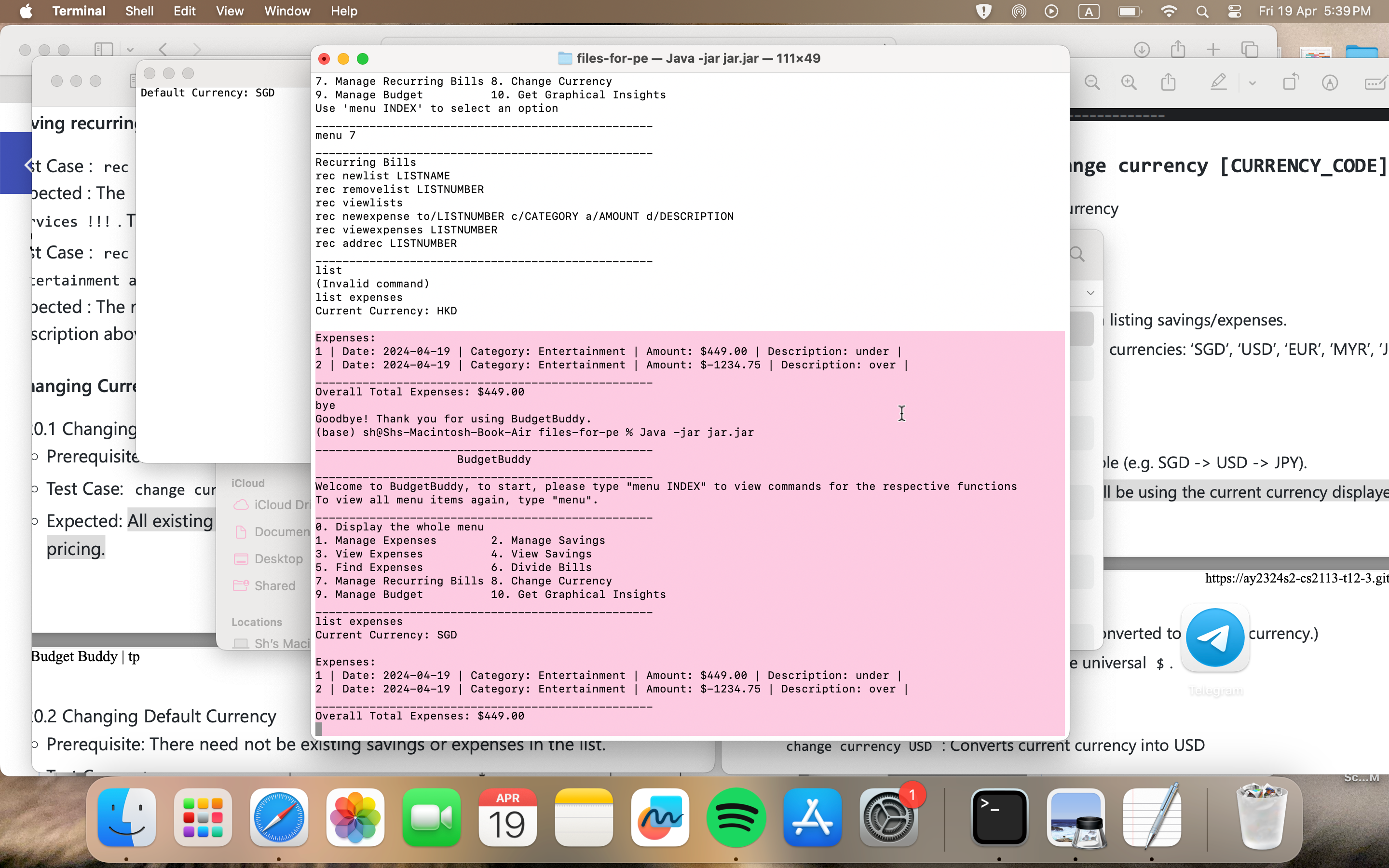Click the Preview markup pen icon
This screenshot has width=1389, height=868.
[1218, 82]
